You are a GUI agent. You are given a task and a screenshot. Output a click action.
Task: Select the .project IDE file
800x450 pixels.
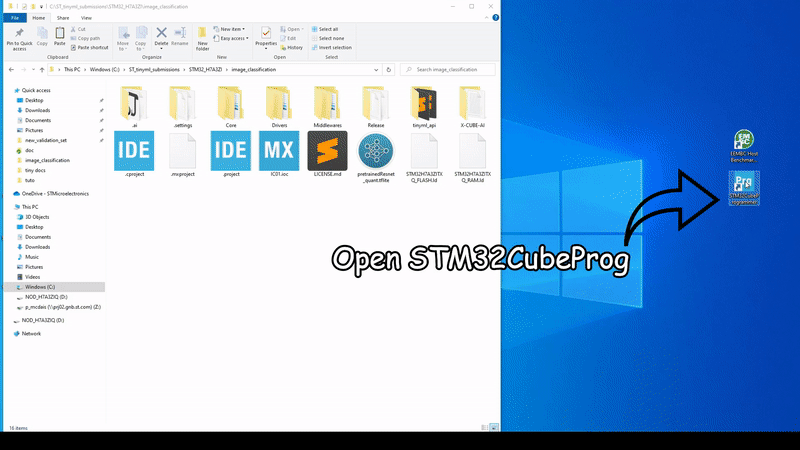(x=231, y=154)
